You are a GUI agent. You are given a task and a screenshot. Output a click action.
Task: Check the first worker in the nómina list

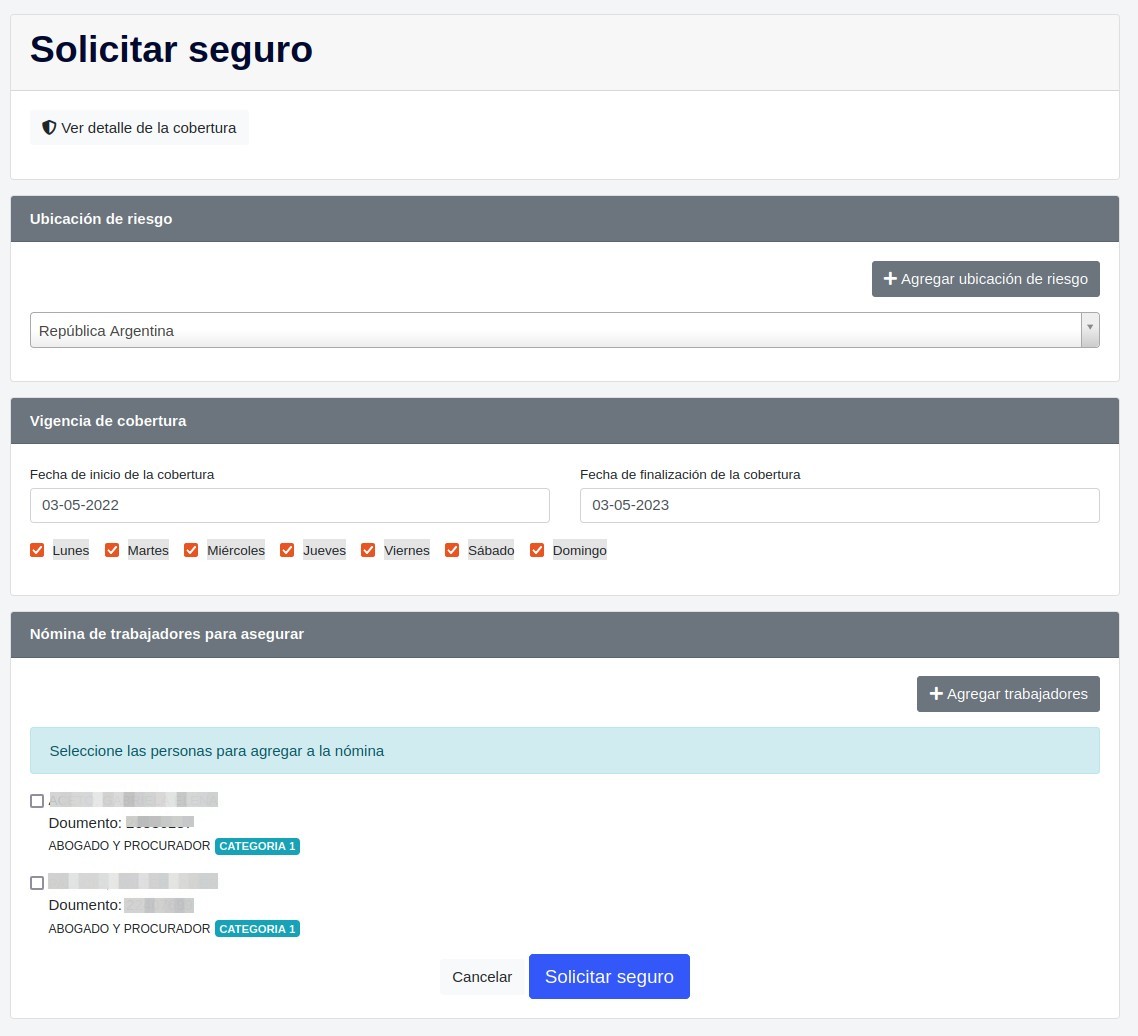pos(37,800)
